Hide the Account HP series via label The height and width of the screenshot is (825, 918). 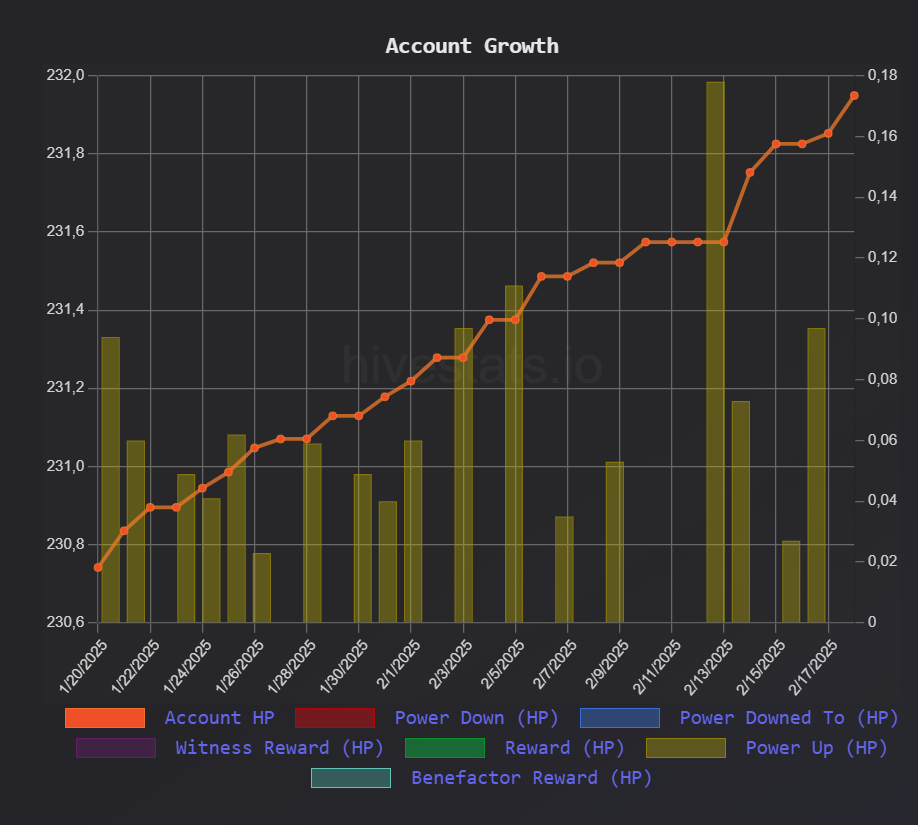[x=220, y=718]
